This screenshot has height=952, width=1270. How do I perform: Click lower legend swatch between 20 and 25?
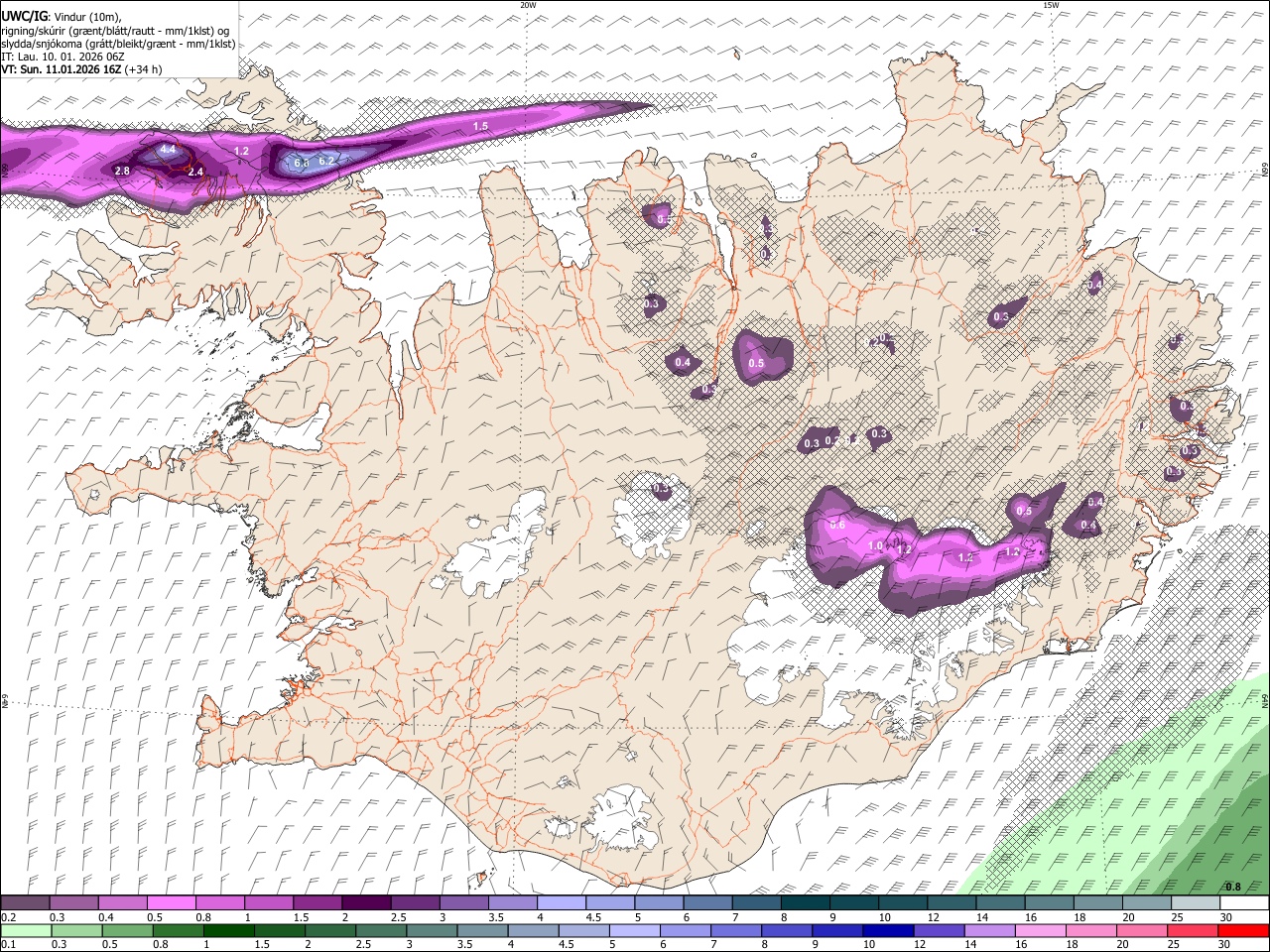(x=1143, y=930)
